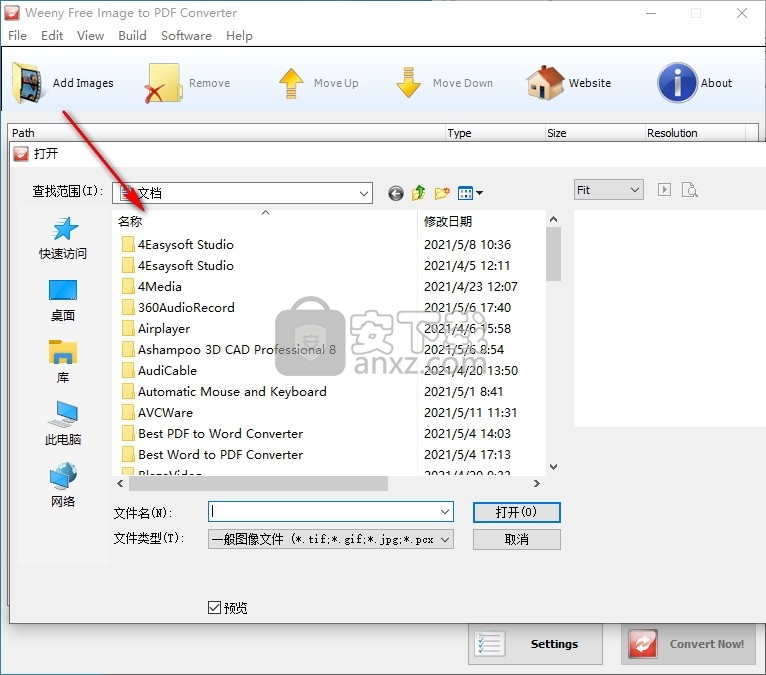Click the preview magnifier page icon
This screenshot has width=766, height=675.
pos(689,190)
